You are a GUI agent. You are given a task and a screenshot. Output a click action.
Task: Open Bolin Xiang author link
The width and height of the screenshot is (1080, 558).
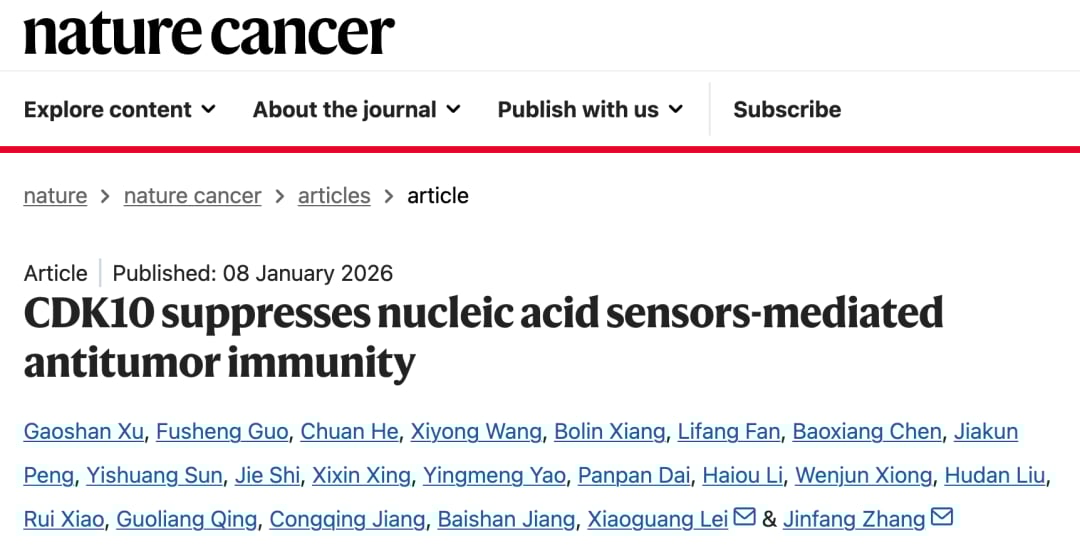tap(609, 431)
